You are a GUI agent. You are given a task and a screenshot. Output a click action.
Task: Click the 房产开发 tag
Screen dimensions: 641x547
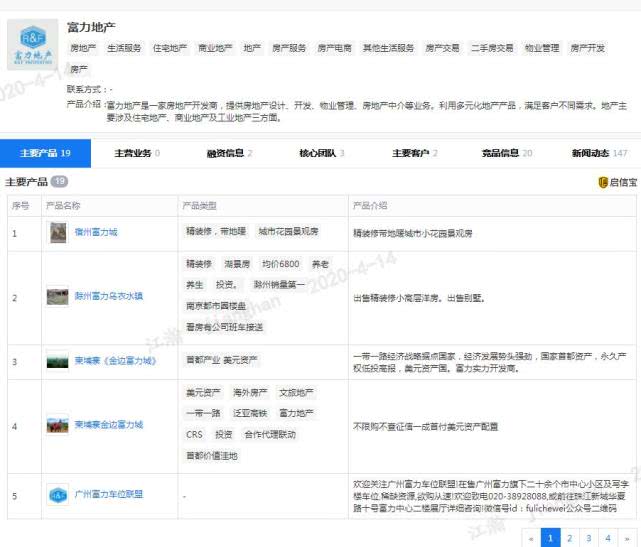(587, 48)
